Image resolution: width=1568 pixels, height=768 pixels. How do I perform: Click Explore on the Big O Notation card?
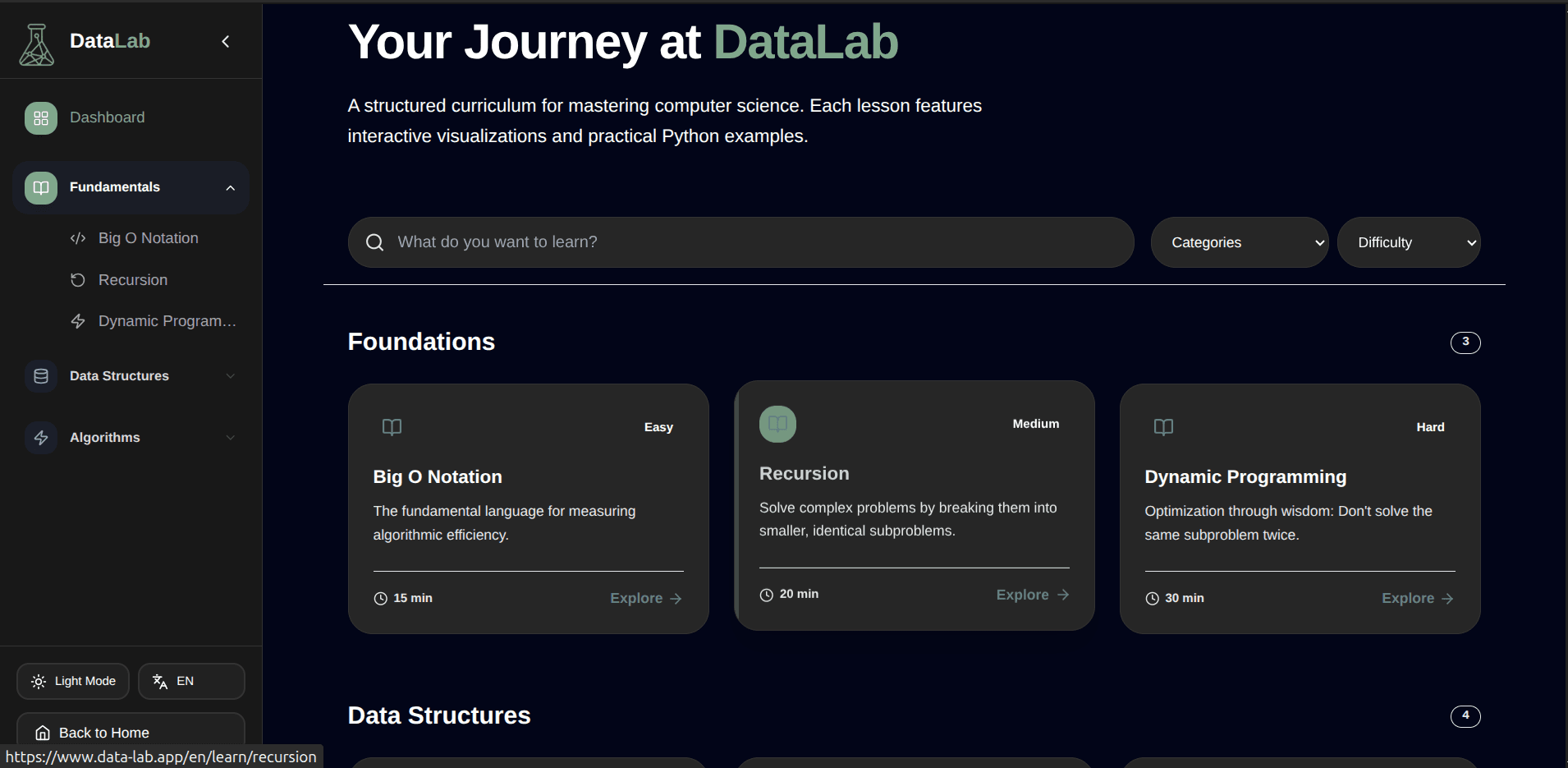coord(645,598)
